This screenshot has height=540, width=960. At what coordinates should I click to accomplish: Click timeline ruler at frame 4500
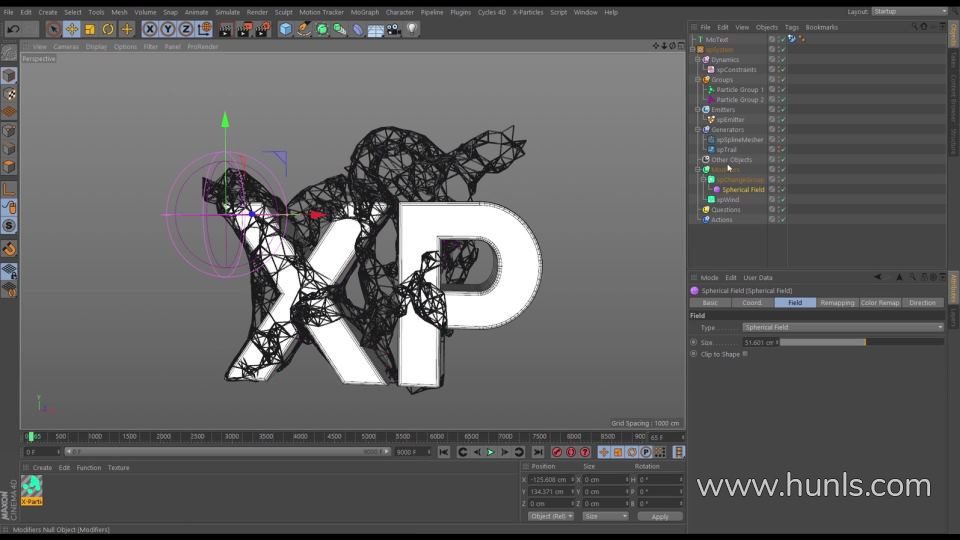[334, 437]
